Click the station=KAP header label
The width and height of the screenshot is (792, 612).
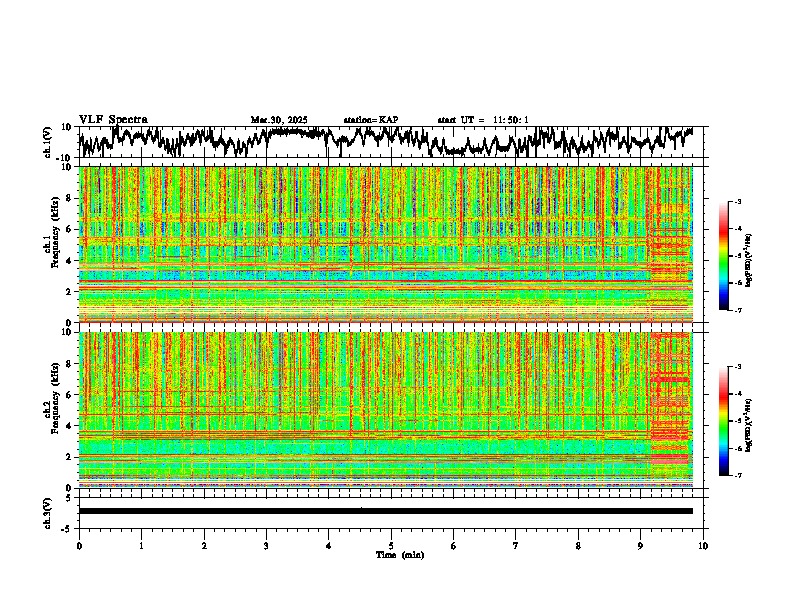pyautogui.click(x=371, y=120)
